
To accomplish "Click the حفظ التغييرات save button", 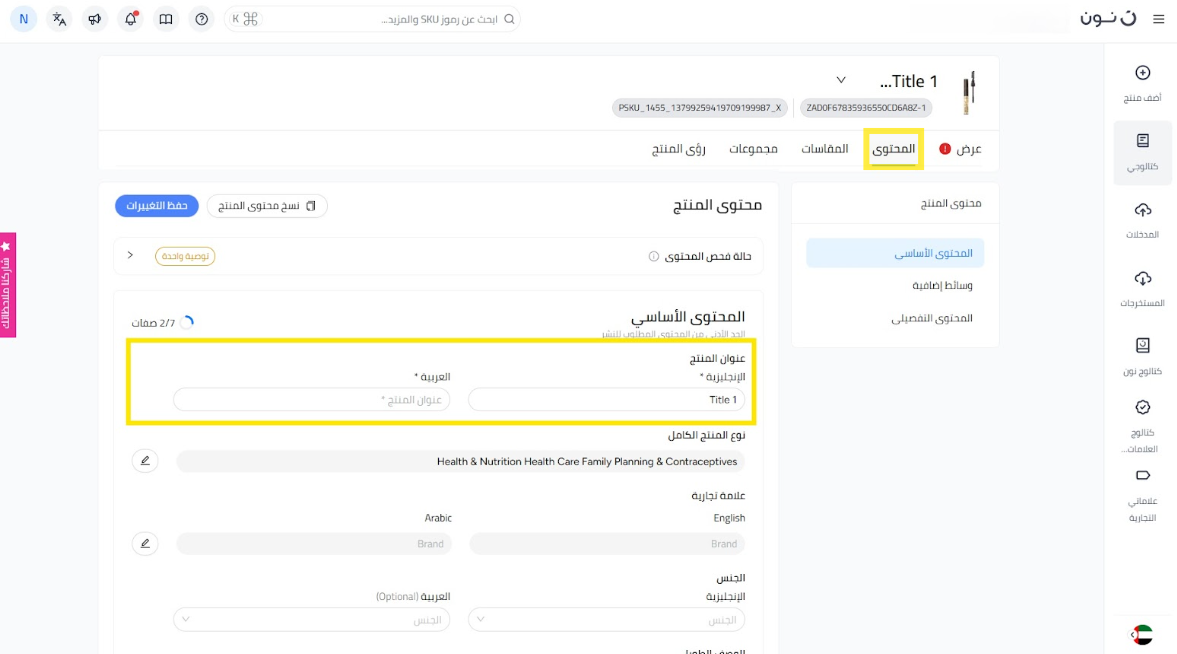I will pos(157,206).
